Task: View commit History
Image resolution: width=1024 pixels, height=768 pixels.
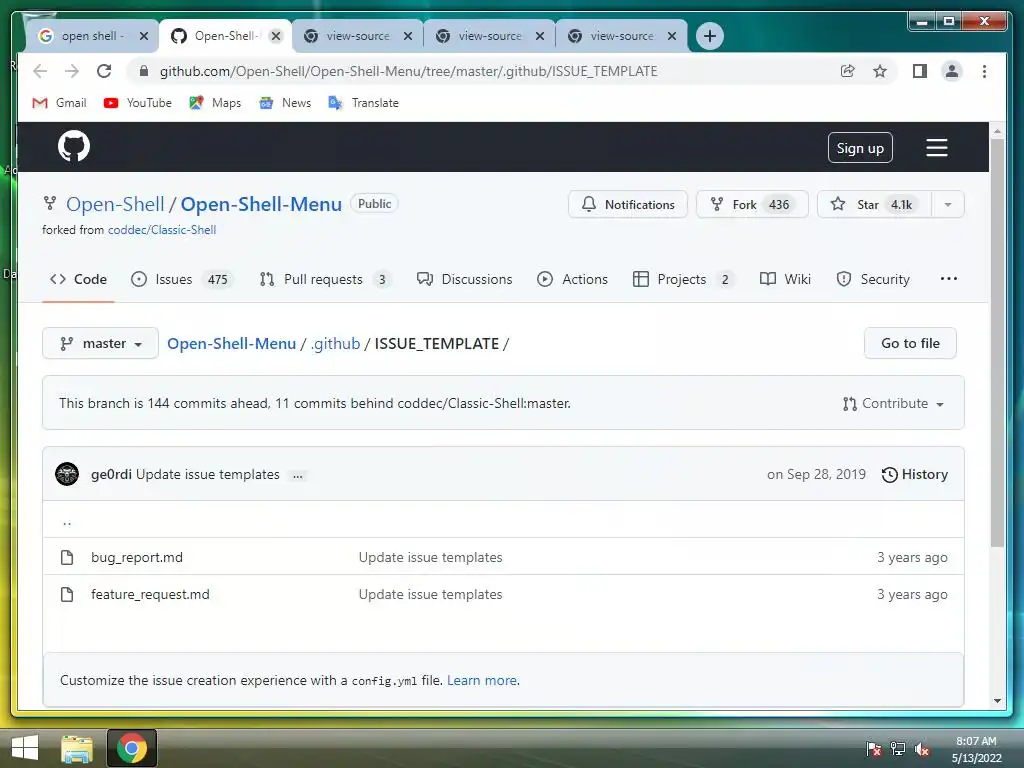Action: click(x=914, y=475)
